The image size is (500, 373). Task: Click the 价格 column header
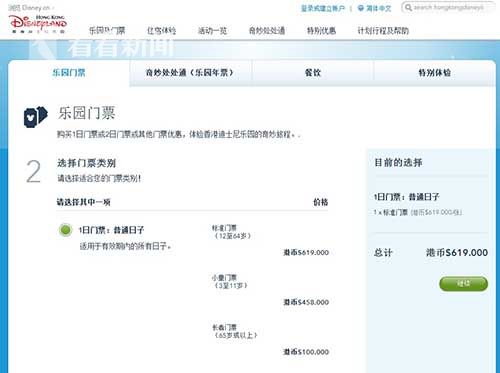321,202
